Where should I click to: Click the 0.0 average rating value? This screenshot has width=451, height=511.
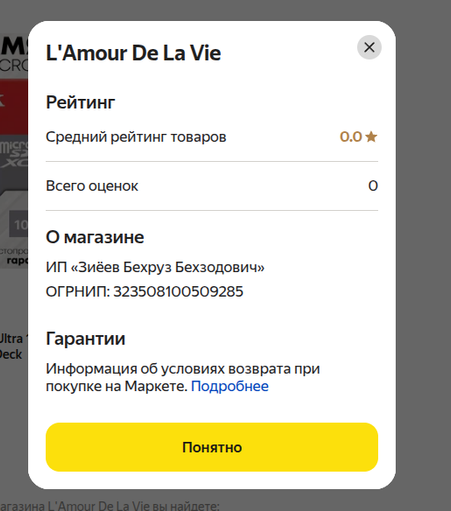tap(351, 137)
